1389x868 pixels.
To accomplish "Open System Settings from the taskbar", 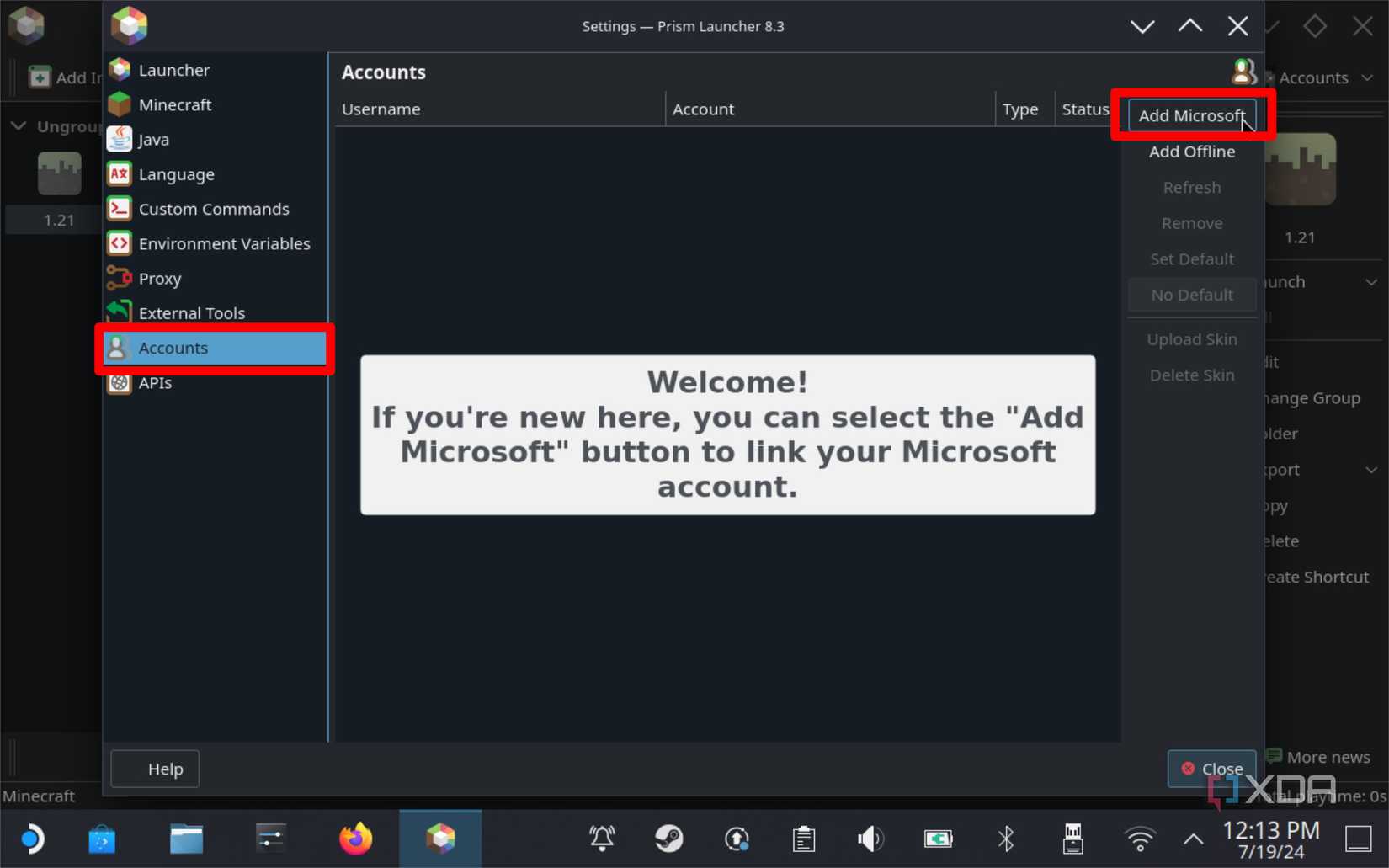I will coord(270,839).
